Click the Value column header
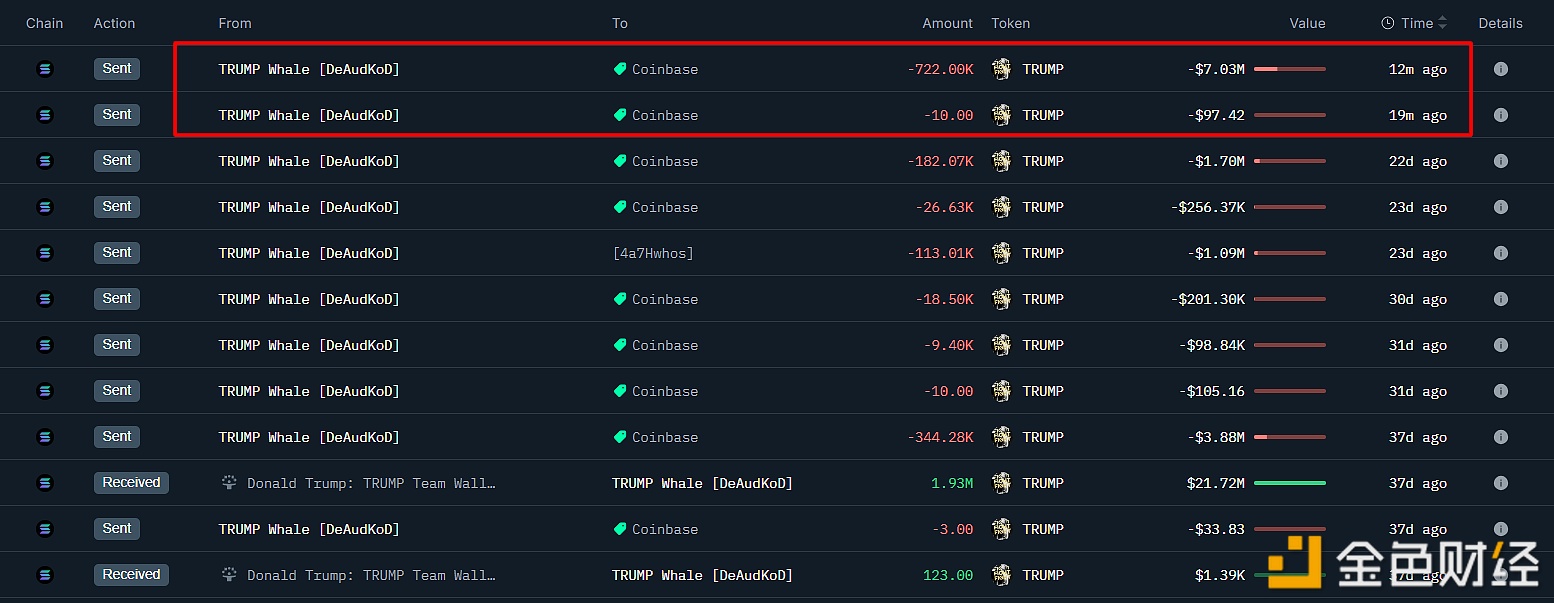 click(x=1307, y=23)
